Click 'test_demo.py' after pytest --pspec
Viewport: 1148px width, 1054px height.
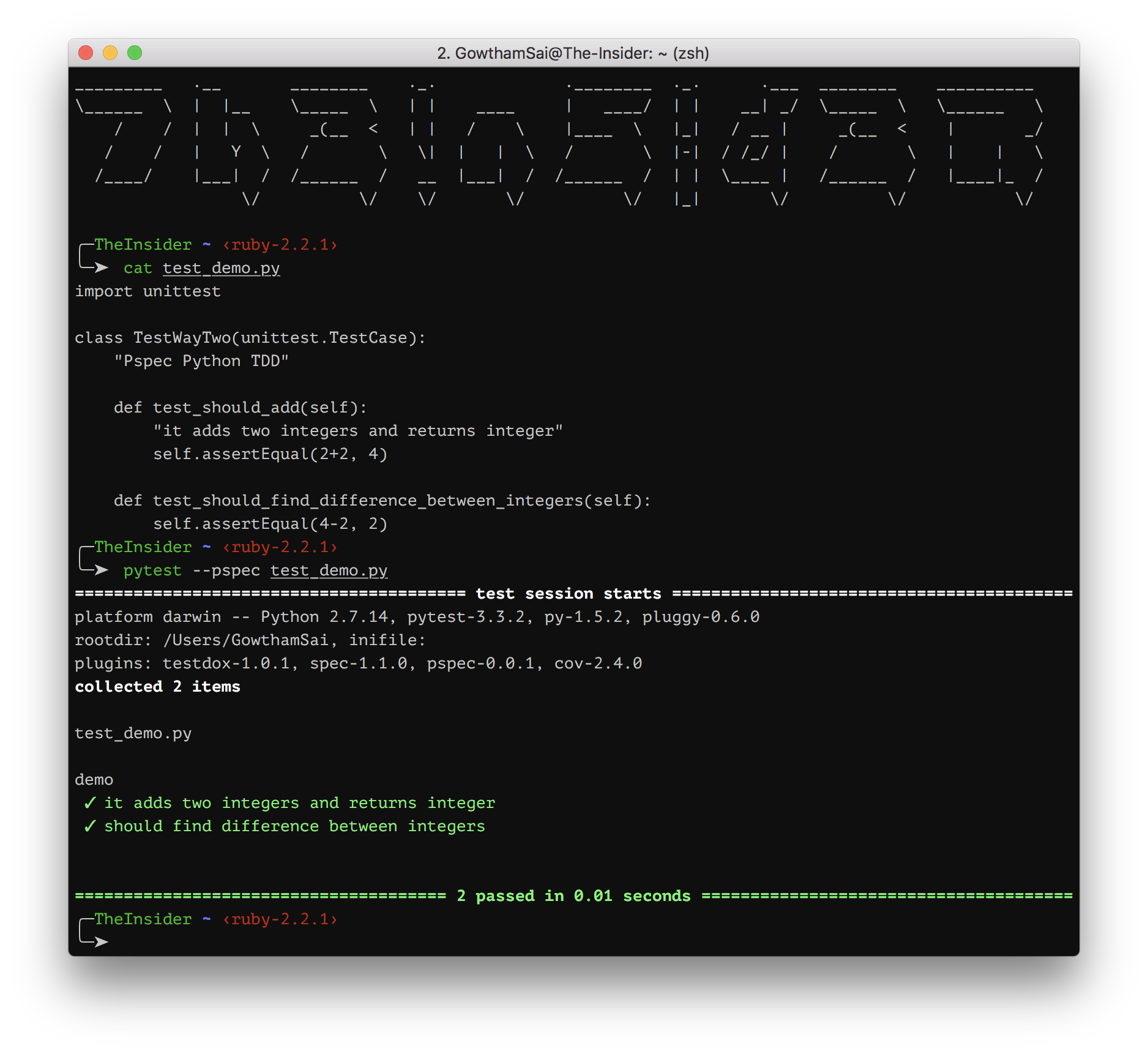(x=329, y=570)
